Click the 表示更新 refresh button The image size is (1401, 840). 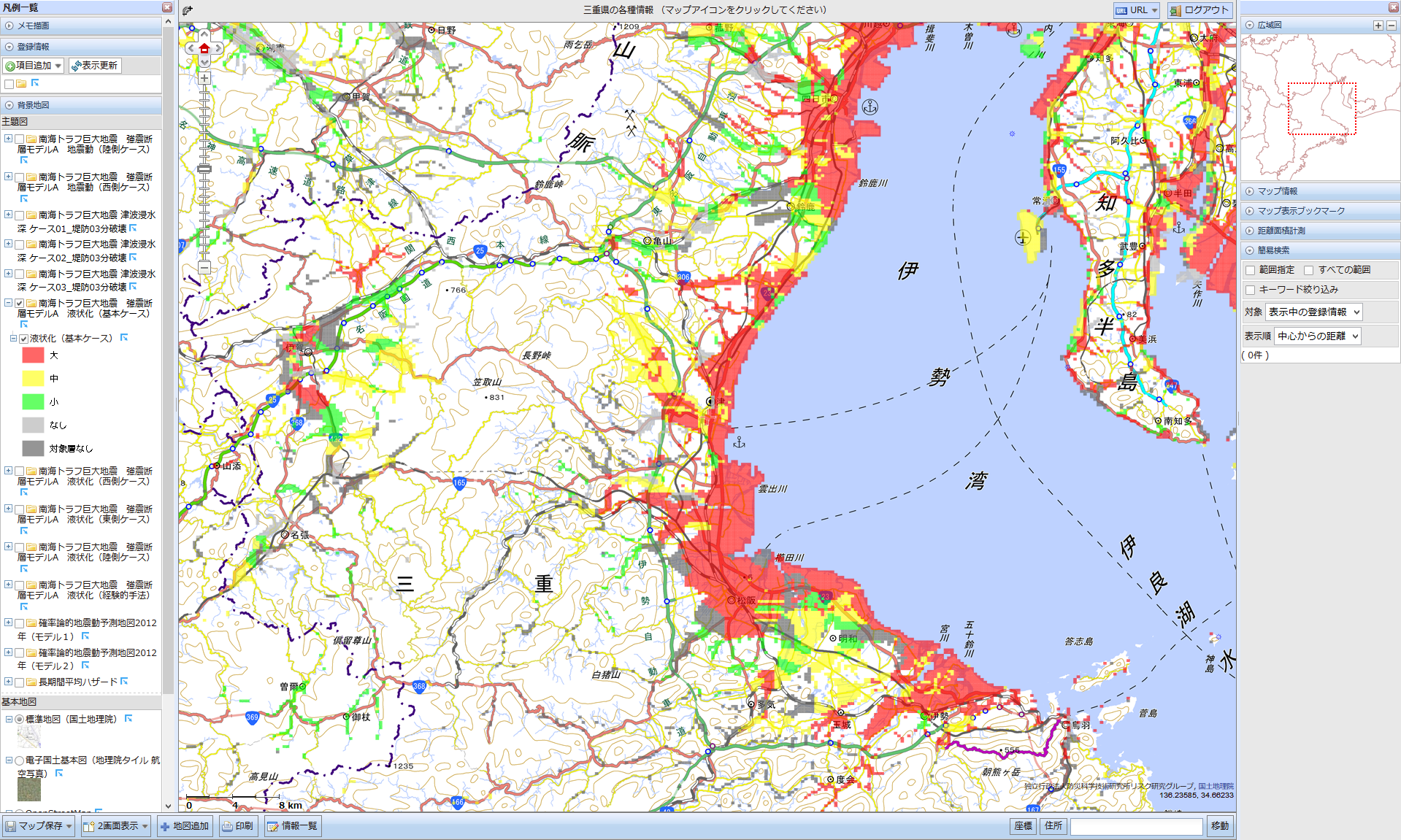[x=95, y=66]
